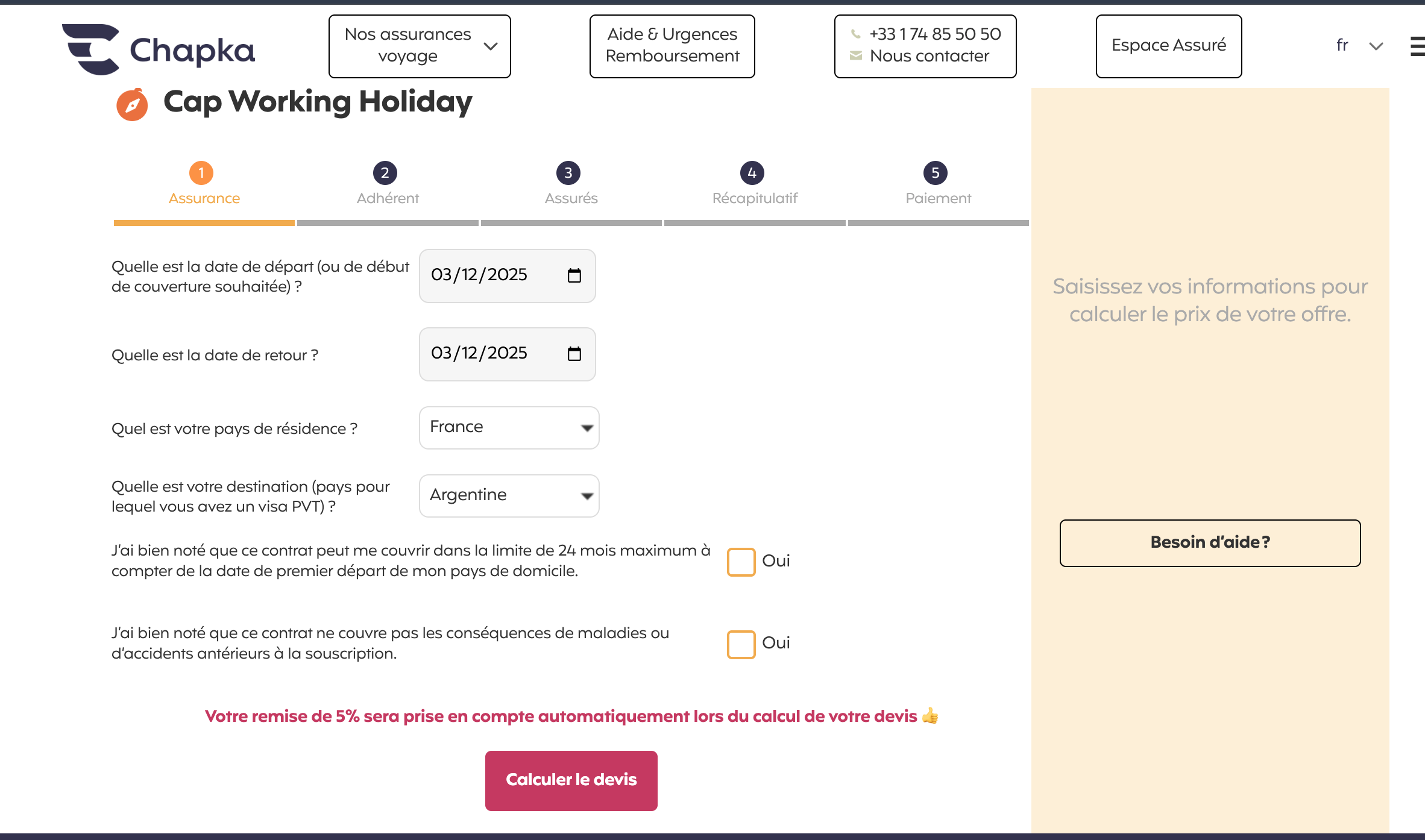Expand Nos assurances voyage dropdown
The width and height of the screenshot is (1425, 840).
pyautogui.click(x=420, y=46)
